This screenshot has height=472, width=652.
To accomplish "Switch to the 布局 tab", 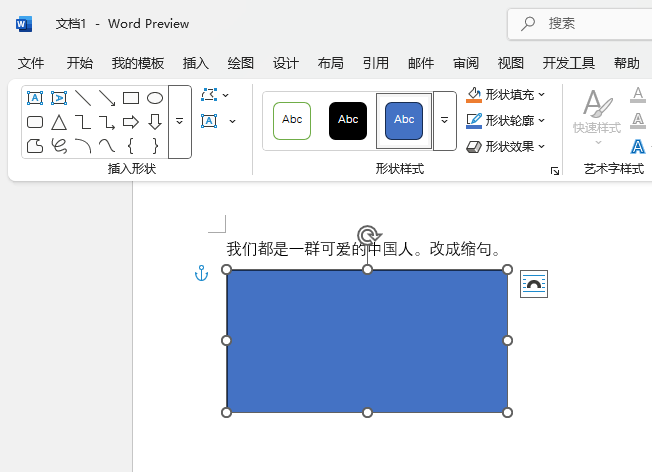I will (331, 63).
